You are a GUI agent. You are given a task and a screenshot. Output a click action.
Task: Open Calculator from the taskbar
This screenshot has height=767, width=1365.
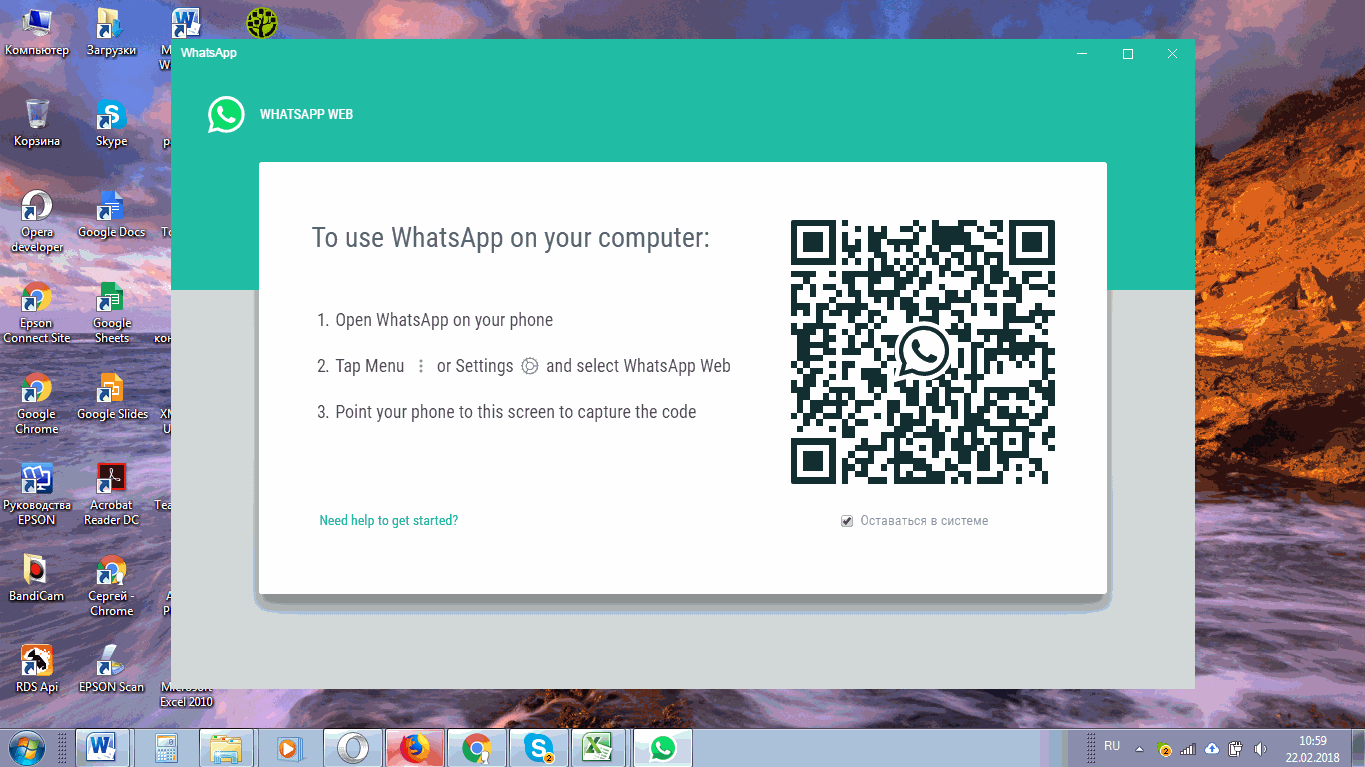click(x=164, y=747)
